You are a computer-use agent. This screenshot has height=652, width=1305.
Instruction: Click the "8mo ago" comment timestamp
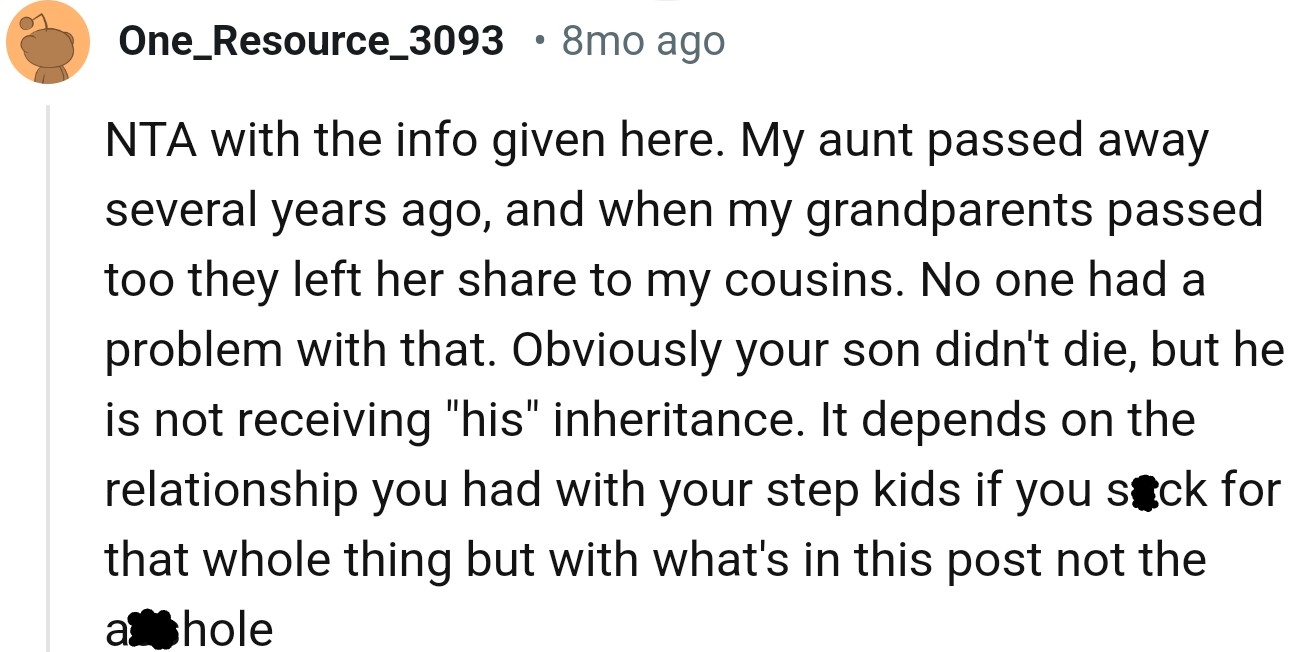tap(643, 41)
